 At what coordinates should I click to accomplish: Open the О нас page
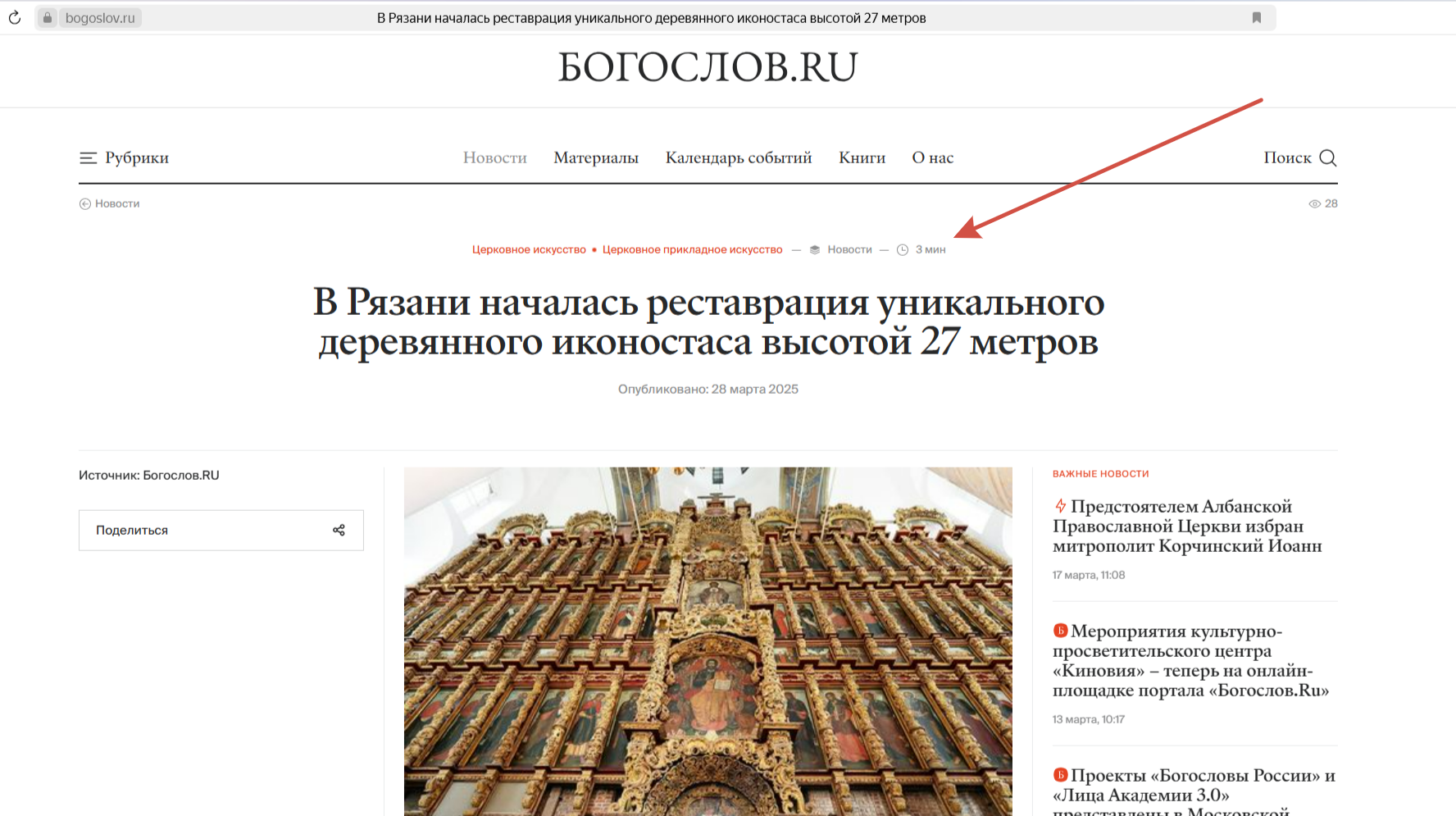[x=932, y=157]
